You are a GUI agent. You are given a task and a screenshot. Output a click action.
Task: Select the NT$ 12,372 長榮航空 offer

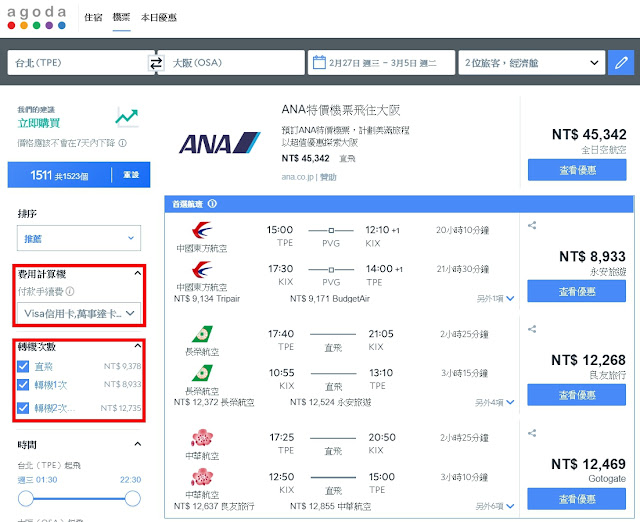click(214, 402)
